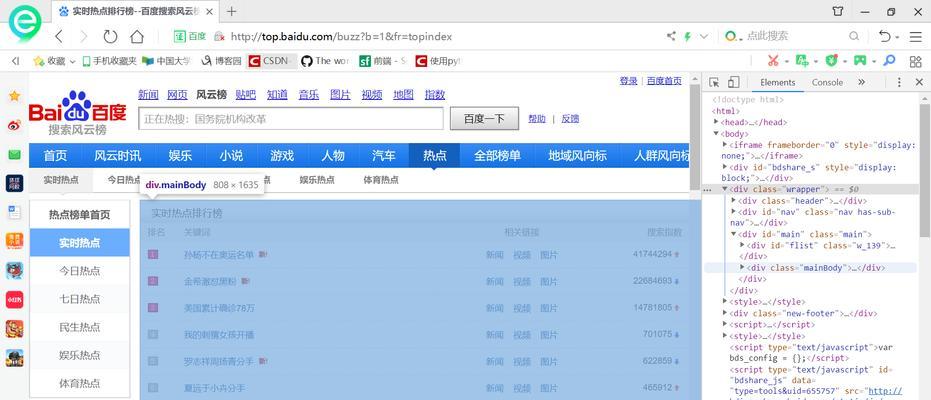Viewport: 931px width, 400px height.
Task: Open the green mail sidebar icon
Action: click(14, 155)
